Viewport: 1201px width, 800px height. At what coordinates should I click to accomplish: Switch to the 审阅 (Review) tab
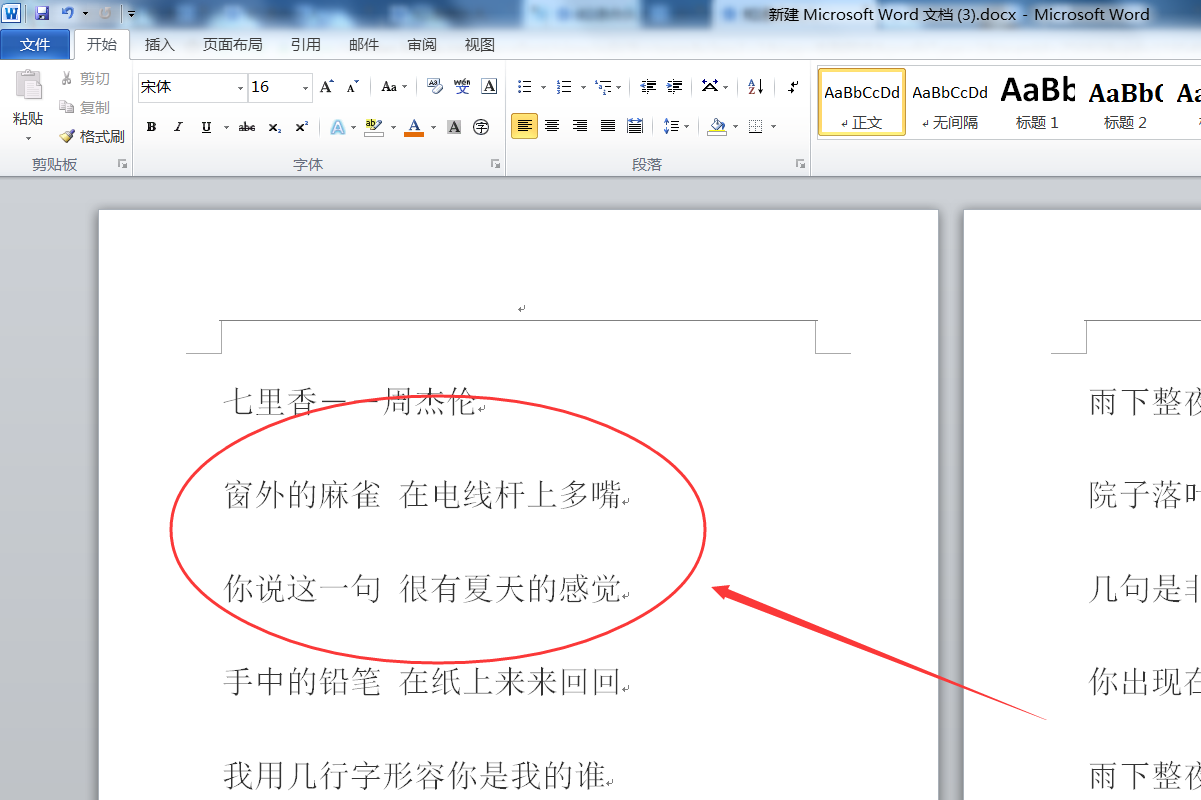(421, 45)
